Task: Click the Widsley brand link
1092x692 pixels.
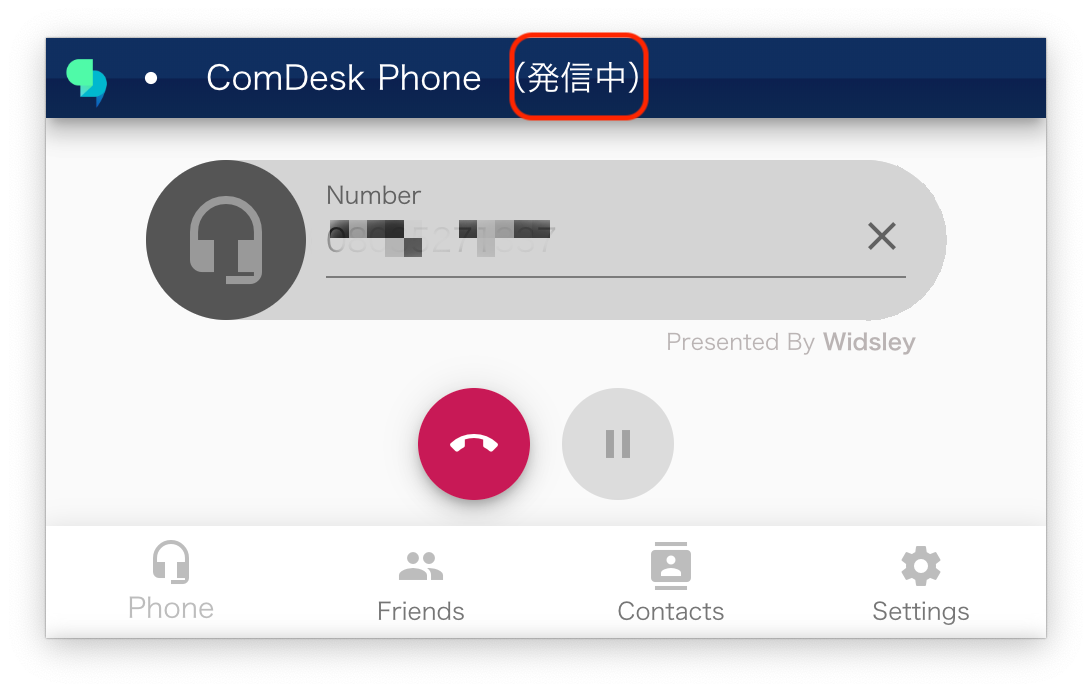Action: click(869, 342)
